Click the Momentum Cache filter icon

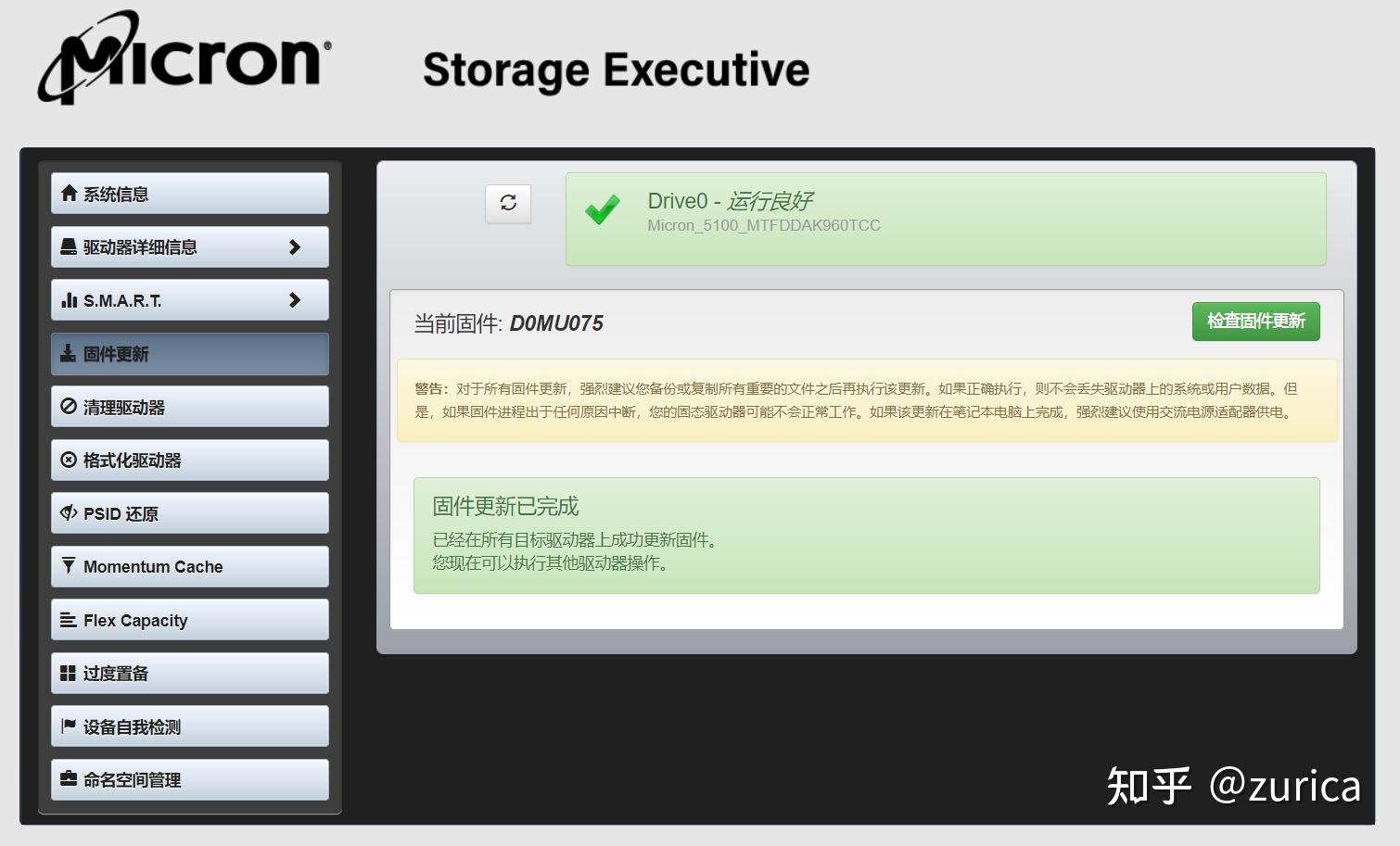(x=69, y=565)
